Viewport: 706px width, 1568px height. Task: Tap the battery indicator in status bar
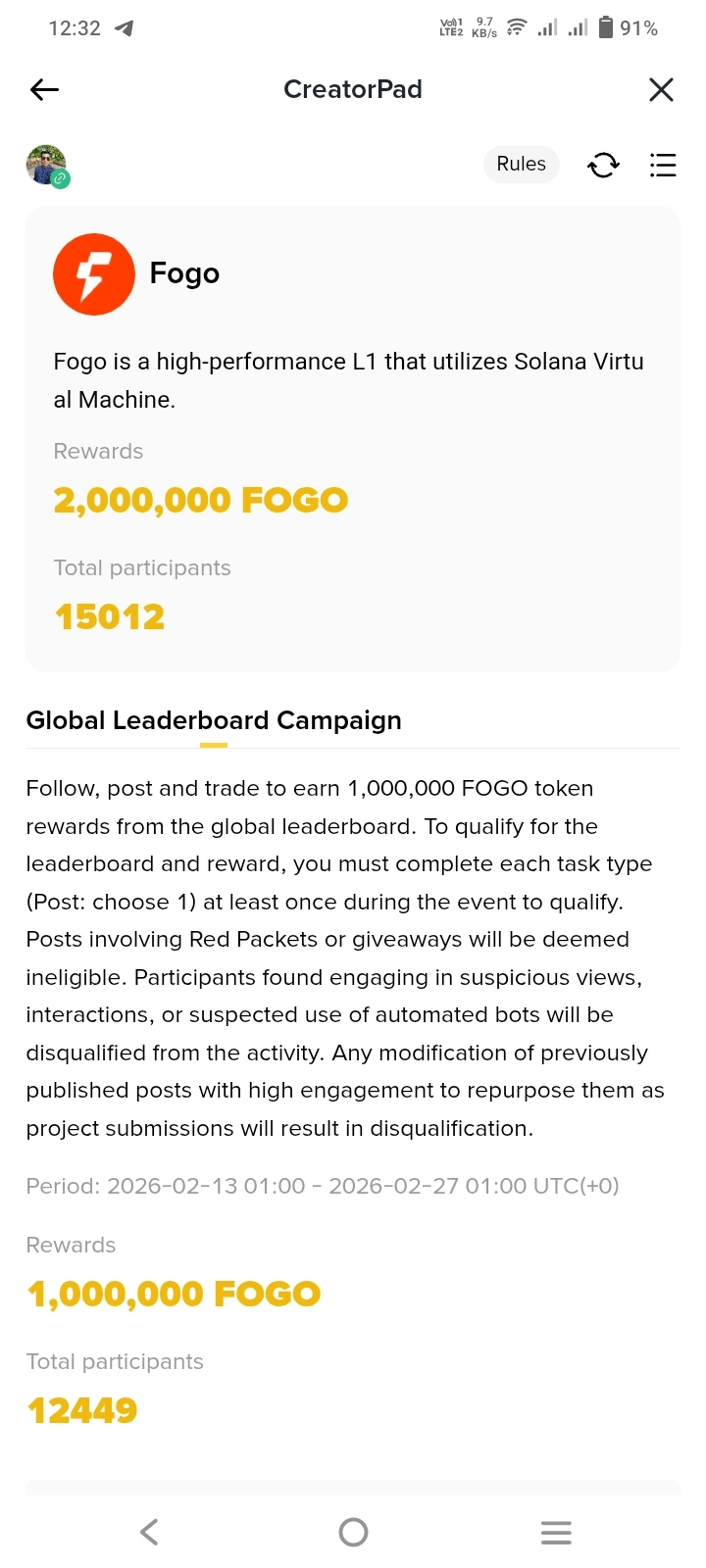(606, 27)
